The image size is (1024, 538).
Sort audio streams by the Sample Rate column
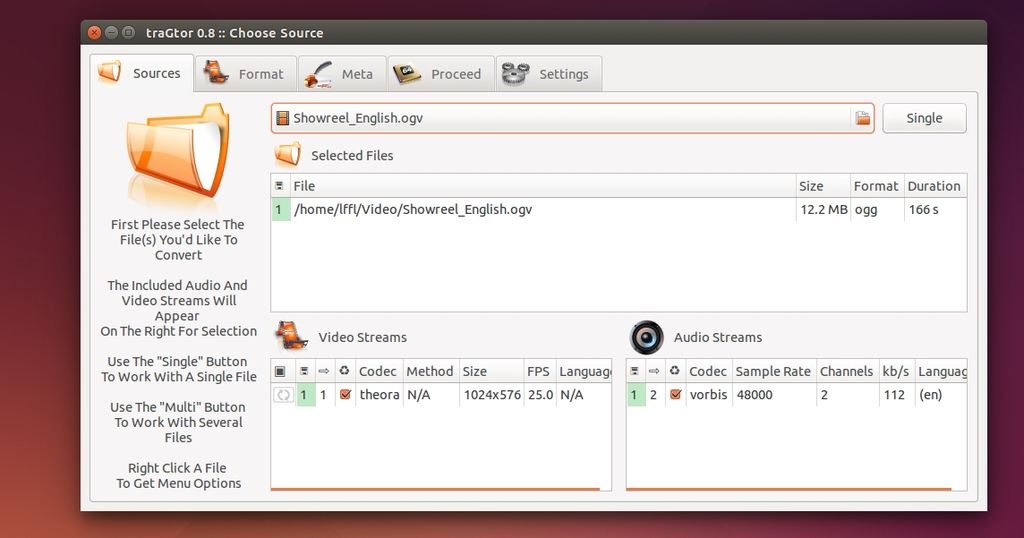click(x=772, y=371)
